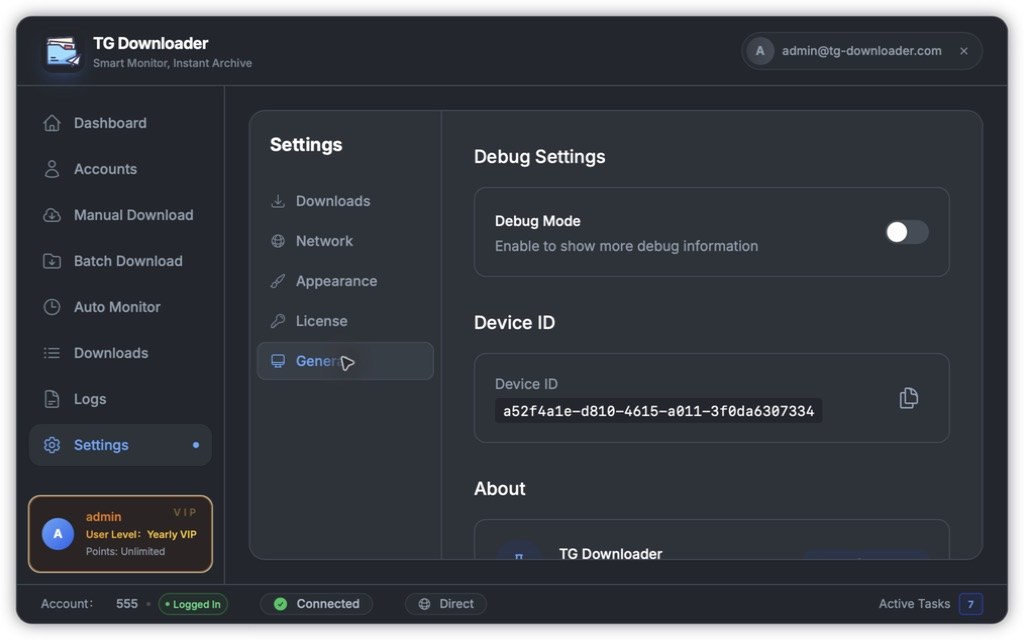Click the Manual Download cloud icon
1024x640 pixels.
click(52, 215)
